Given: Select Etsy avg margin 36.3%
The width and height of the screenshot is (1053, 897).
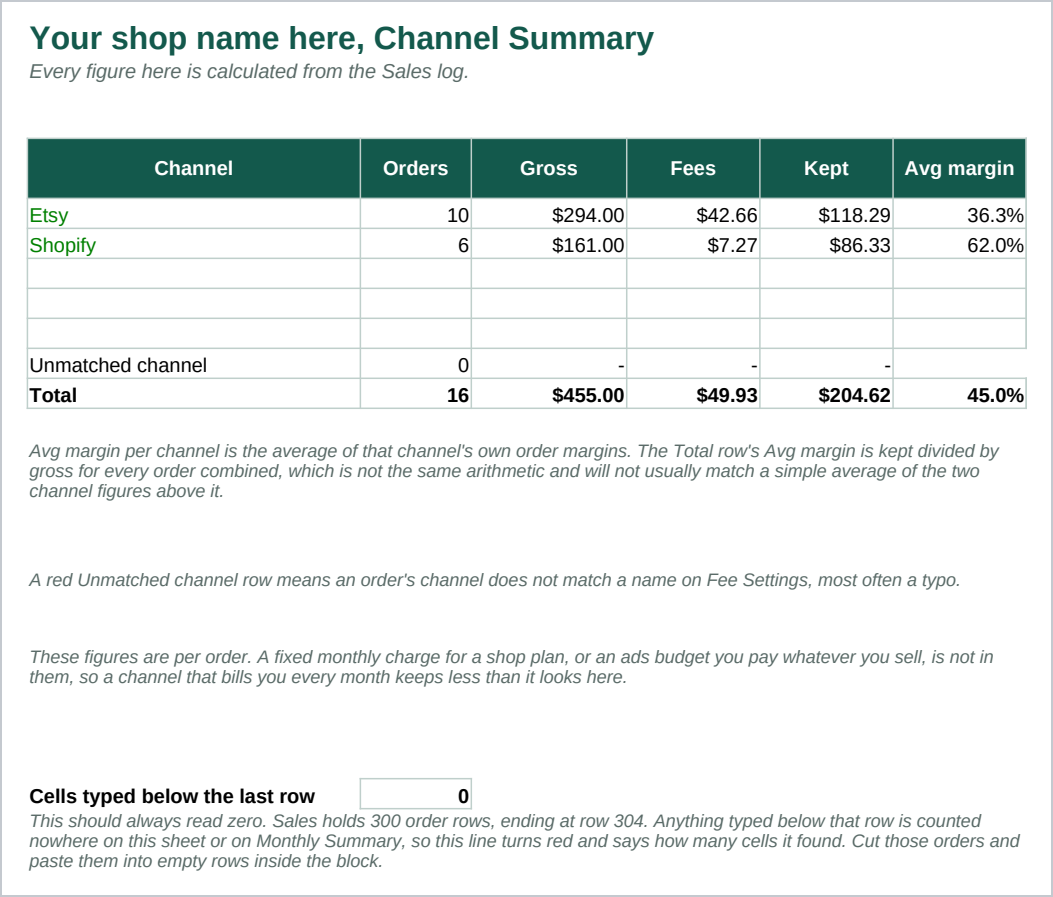Looking at the screenshot, I should click(x=959, y=215).
